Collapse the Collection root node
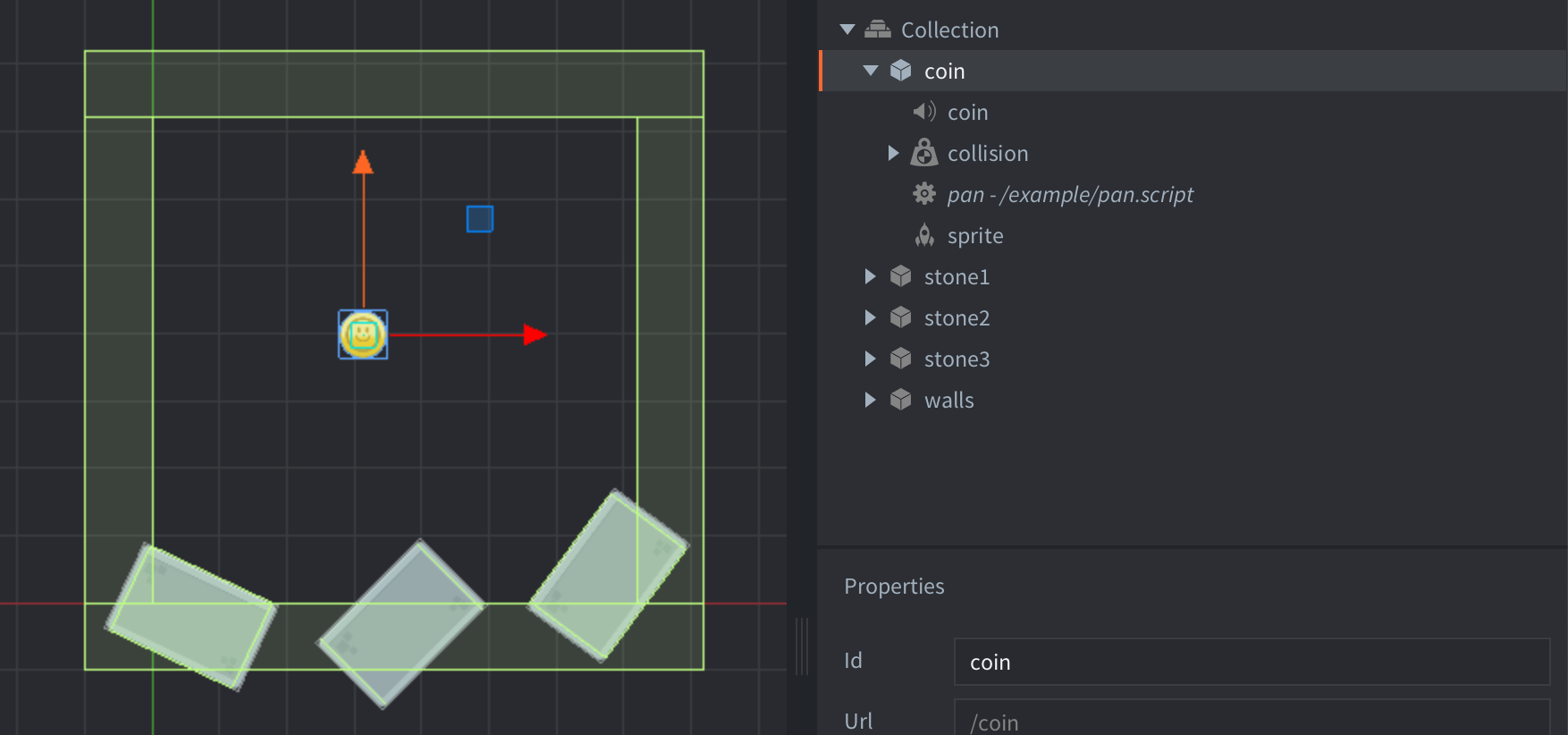This screenshot has width=1568, height=735. tap(847, 30)
